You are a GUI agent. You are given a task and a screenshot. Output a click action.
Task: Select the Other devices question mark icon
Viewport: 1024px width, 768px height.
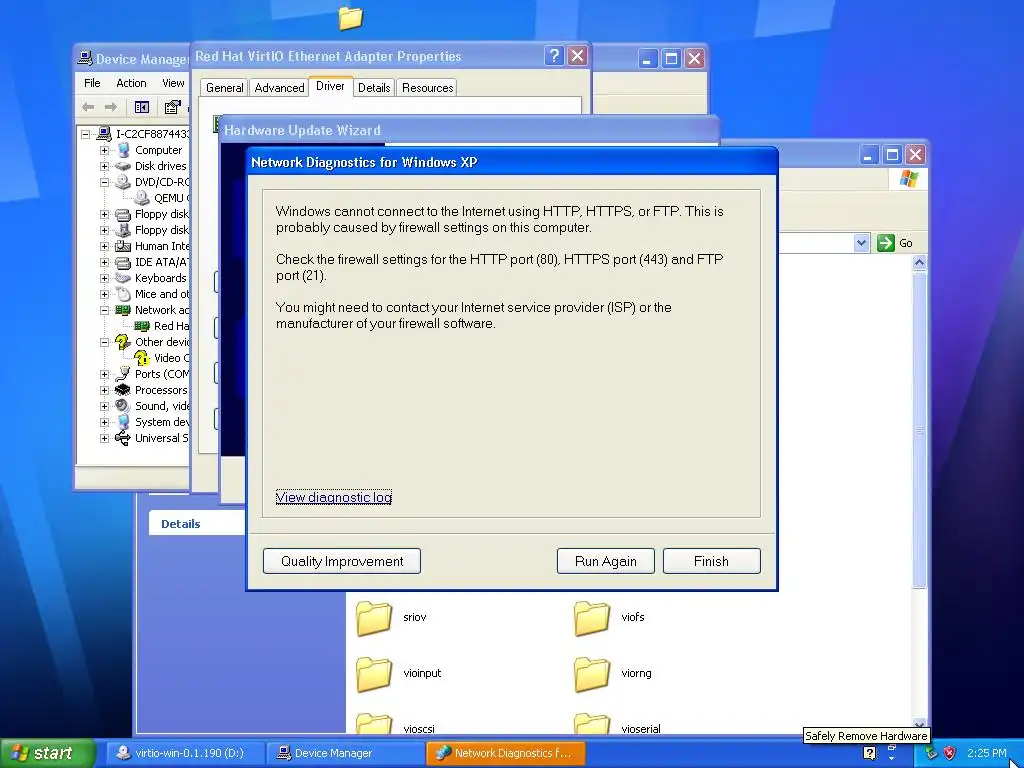(123, 342)
